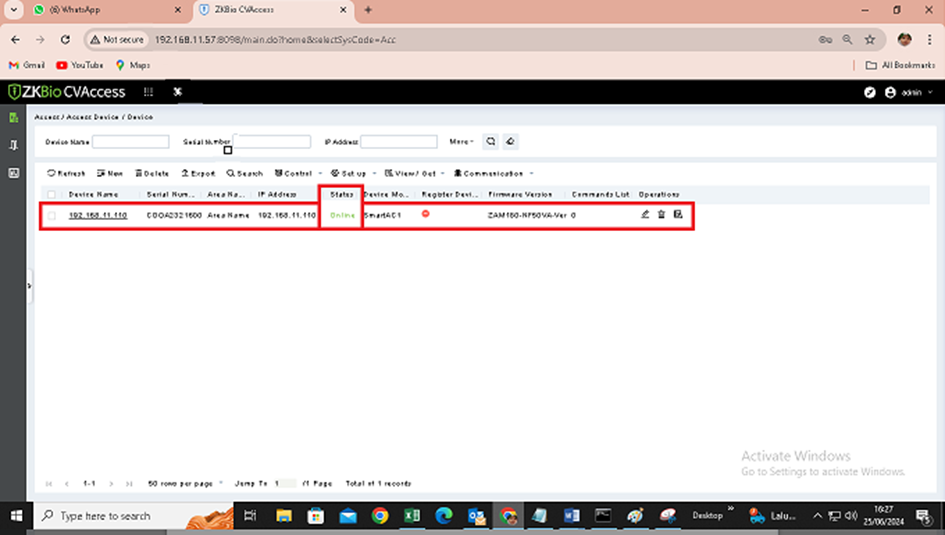Image resolution: width=945 pixels, height=535 pixels.
Task: Open the 192.168.11.110 device name link
Action: point(97,215)
